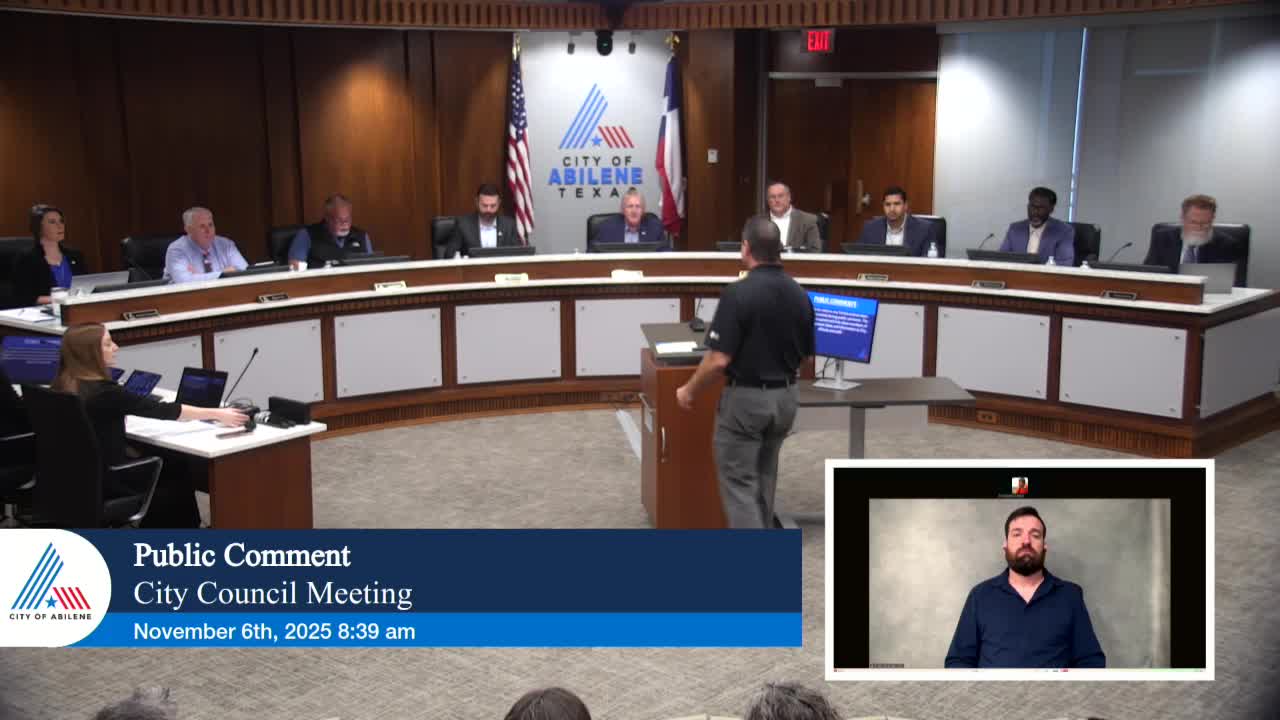Image resolution: width=1280 pixels, height=720 pixels.
Task: Click the small participant icon above the interpreter
Action: [x=1019, y=485]
